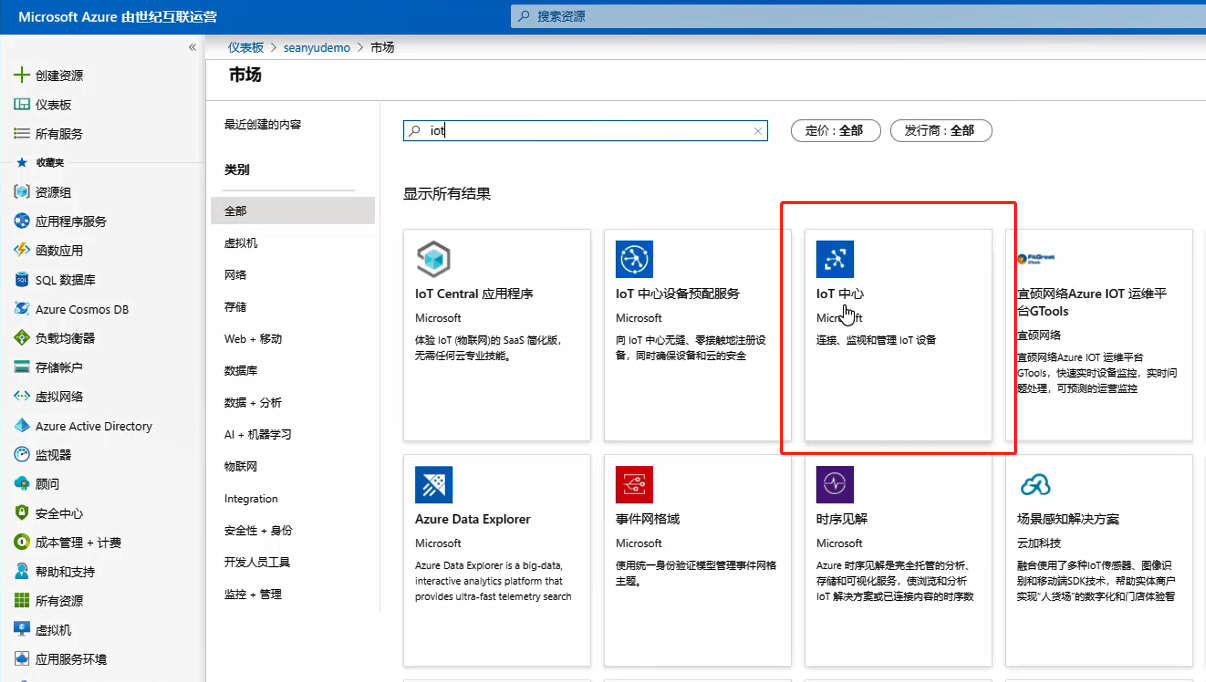
Task: Click the Virtual Machines (虚拟机) monitor icon
Action: pos(21,630)
